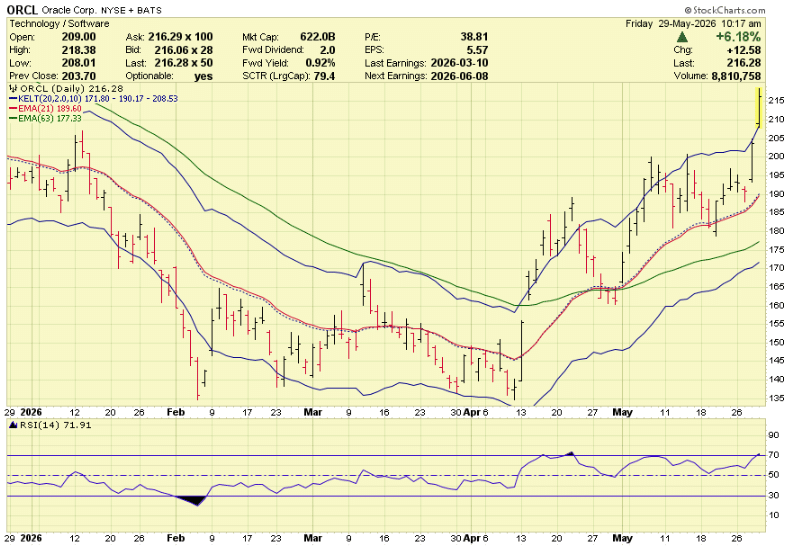Click the RSI 30 axis level label
786x550 pixels.
[773, 495]
